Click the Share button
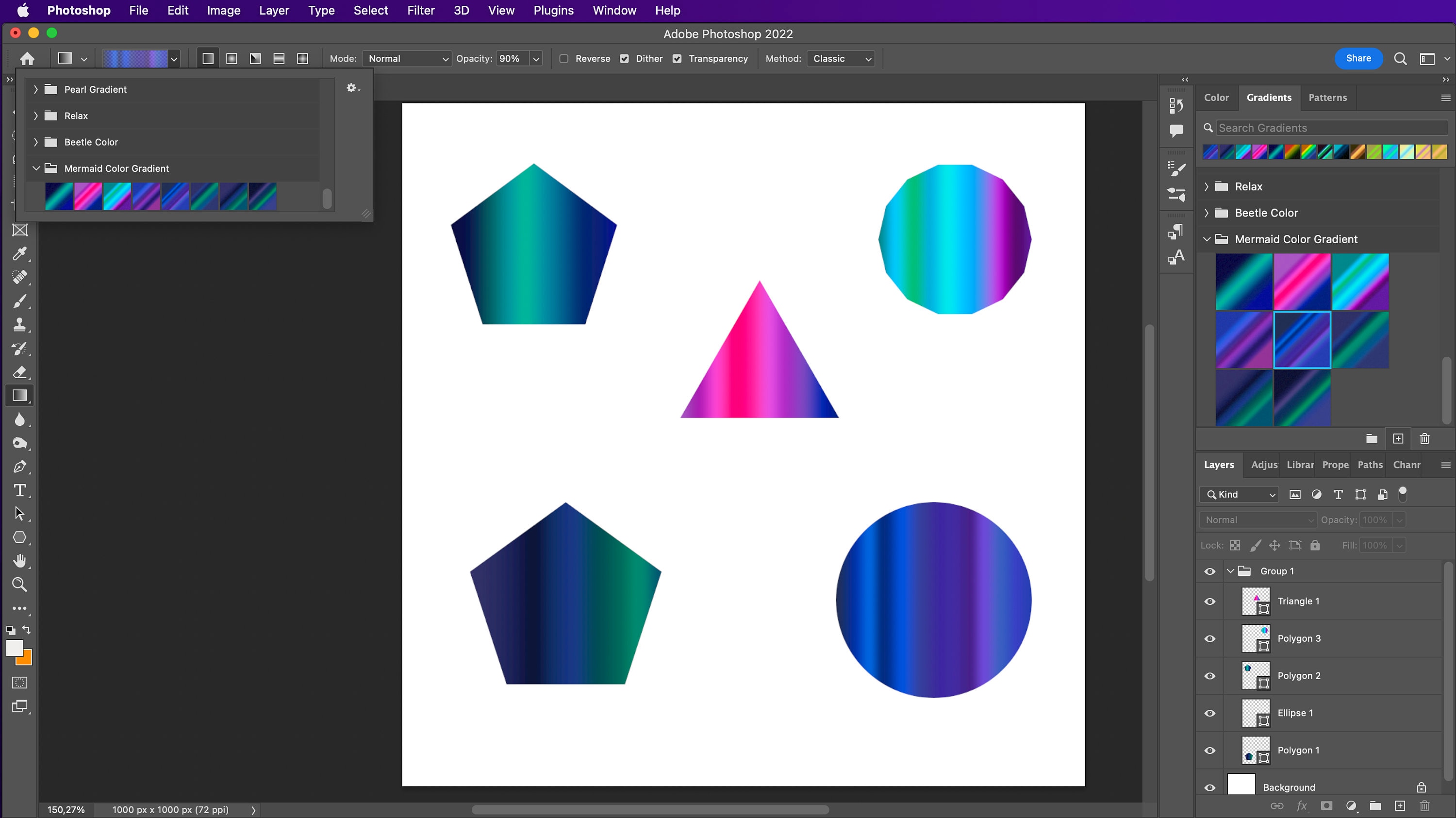This screenshot has height=818, width=1456. (1358, 58)
